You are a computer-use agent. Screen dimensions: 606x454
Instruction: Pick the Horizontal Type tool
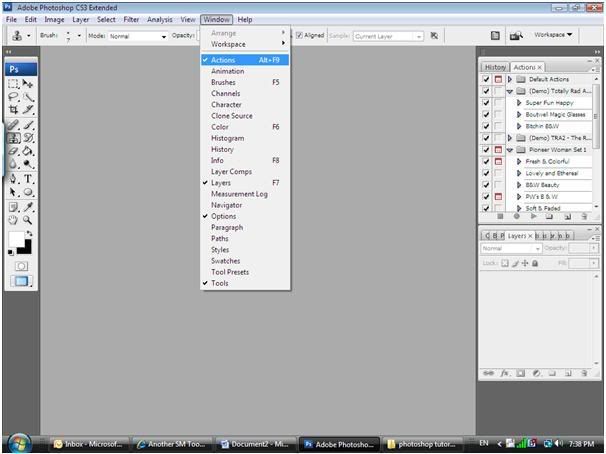28,178
